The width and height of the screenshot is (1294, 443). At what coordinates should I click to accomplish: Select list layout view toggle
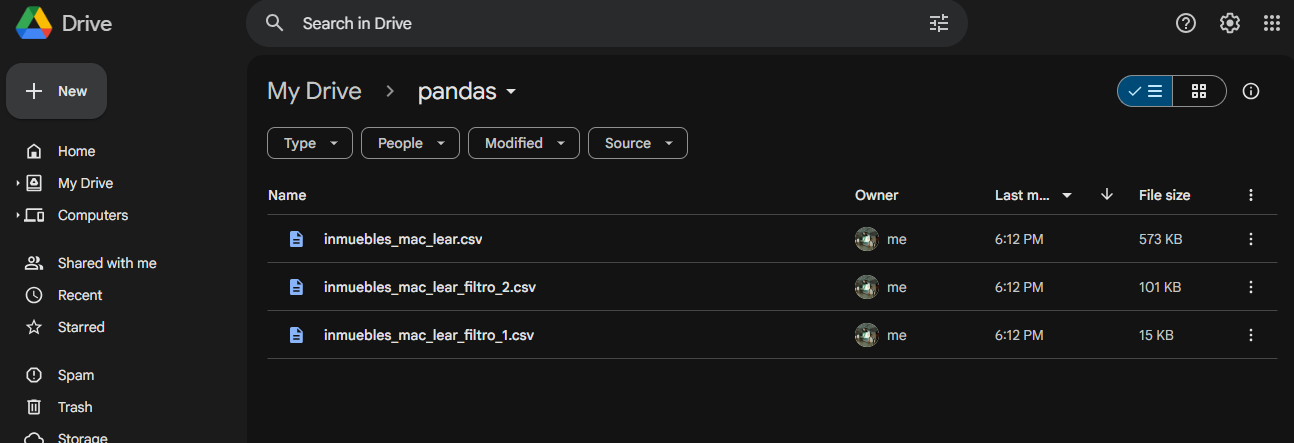tap(1145, 91)
